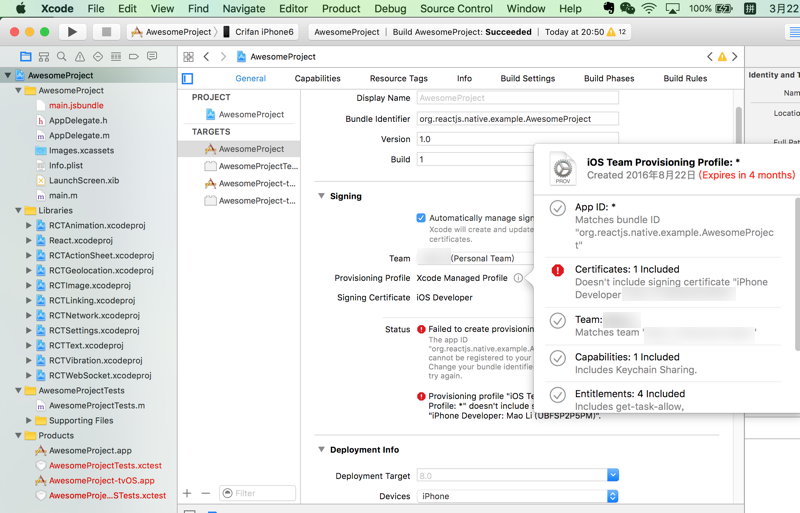Open the Source Control menu
This screenshot has height=513, width=800.
pos(456,8)
